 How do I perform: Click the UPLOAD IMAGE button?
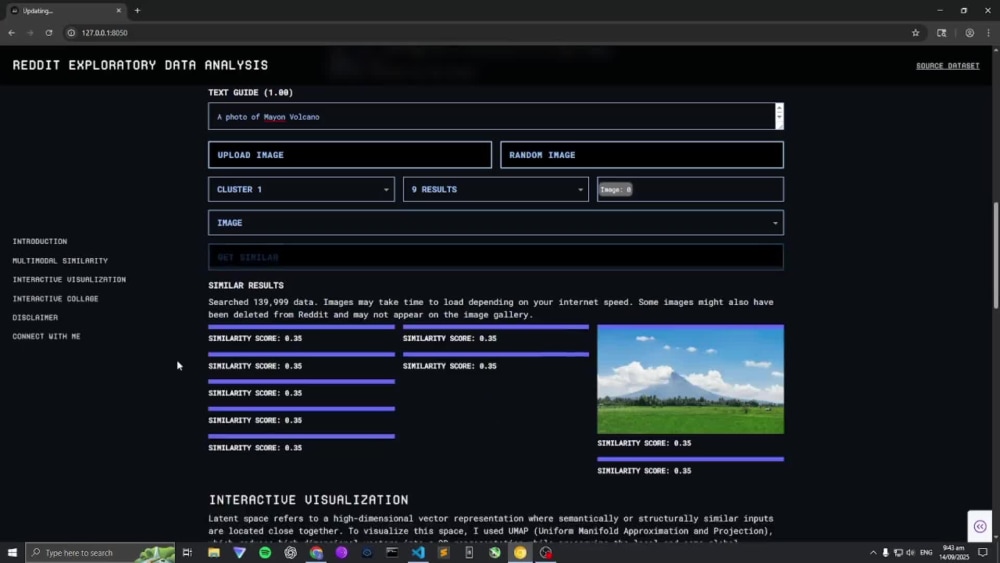point(349,155)
